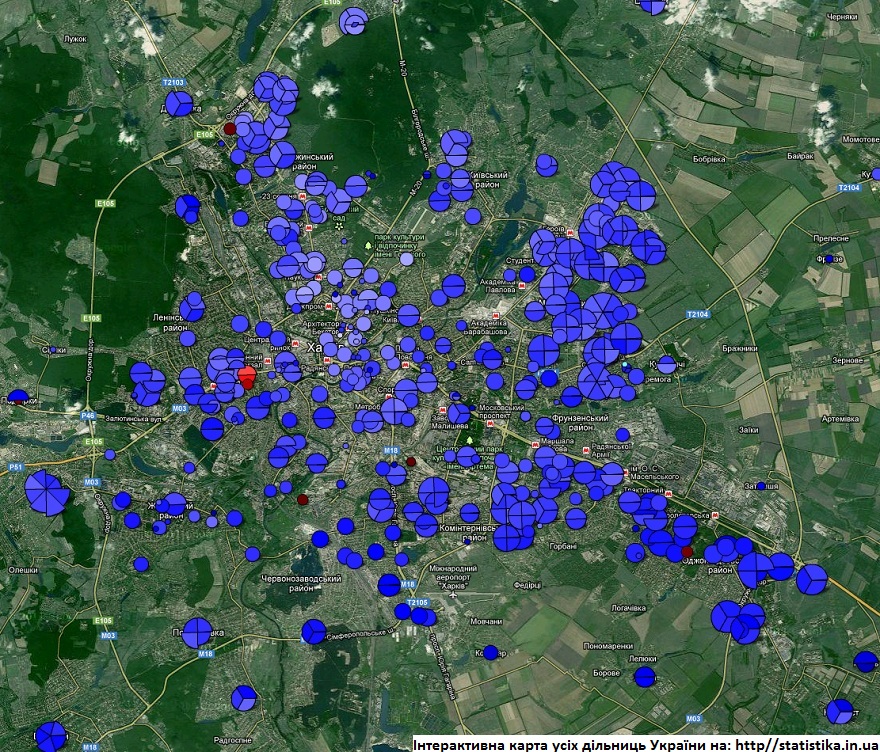Click the T2104 road label near Бражники
This screenshot has width=880, height=752.
click(x=697, y=314)
